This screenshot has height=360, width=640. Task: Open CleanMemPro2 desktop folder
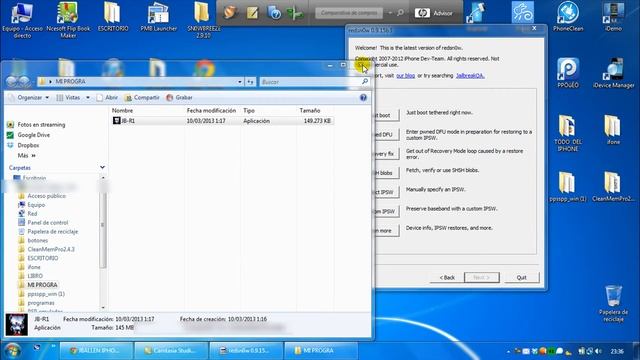point(613,187)
